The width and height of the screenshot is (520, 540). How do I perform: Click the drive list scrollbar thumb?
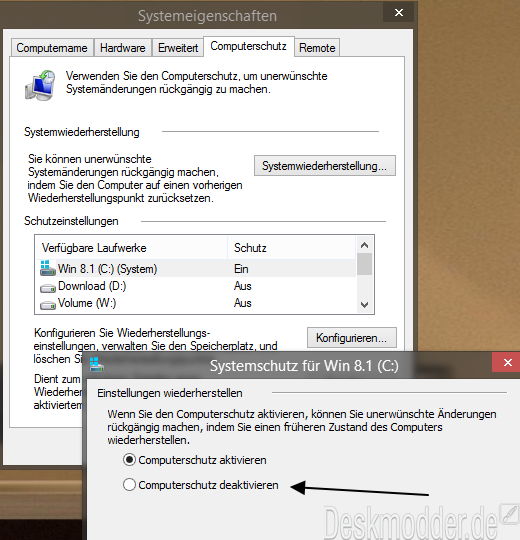[364, 264]
